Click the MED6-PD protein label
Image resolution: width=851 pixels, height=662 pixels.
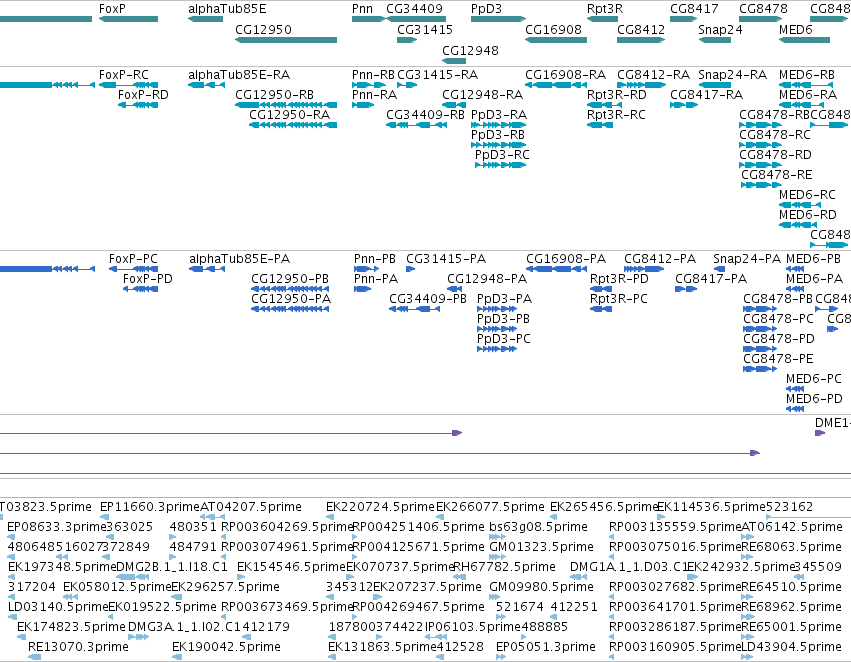pos(814,399)
